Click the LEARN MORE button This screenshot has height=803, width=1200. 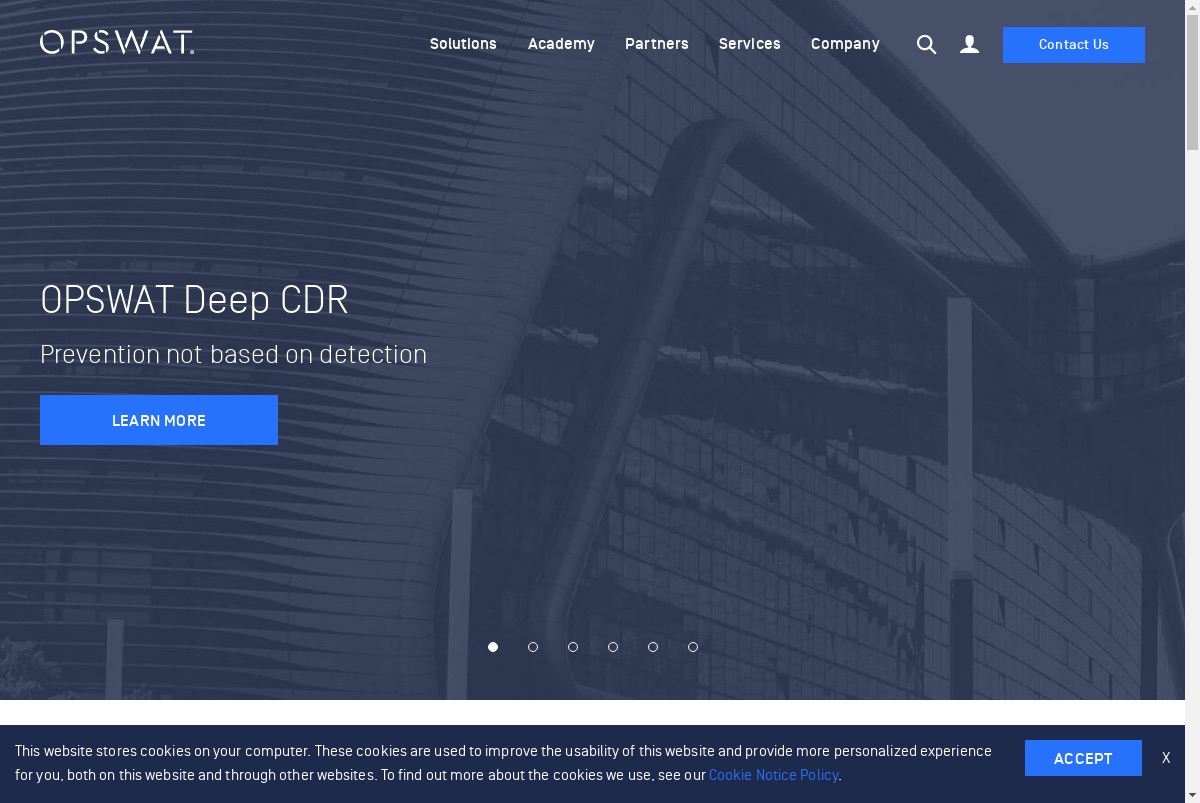[x=159, y=420]
